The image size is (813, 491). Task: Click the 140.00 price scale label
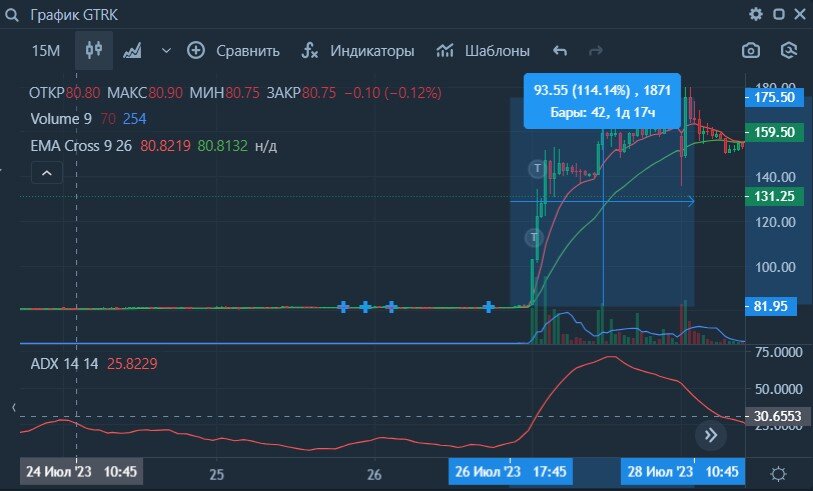pyautogui.click(x=775, y=177)
